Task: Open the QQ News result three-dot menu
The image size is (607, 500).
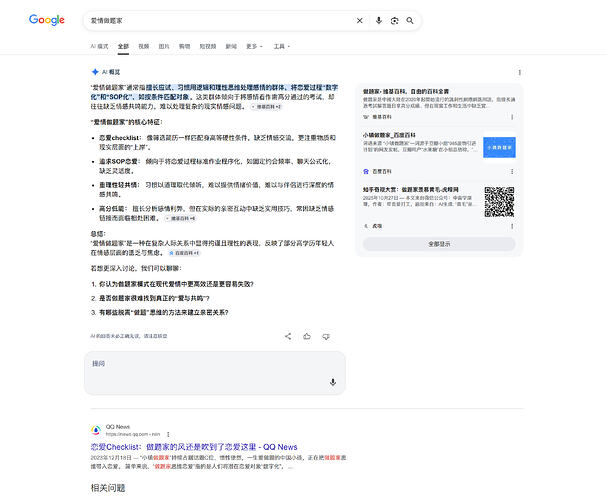Action: [x=168, y=434]
